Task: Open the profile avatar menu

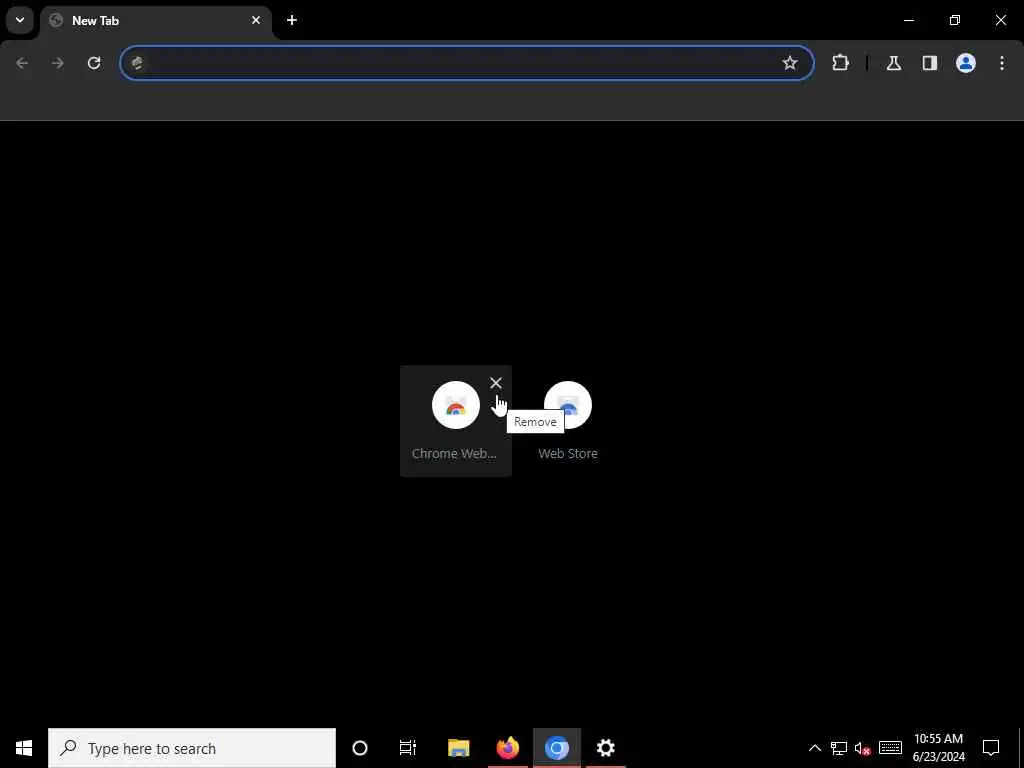Action: click(965, 63)
